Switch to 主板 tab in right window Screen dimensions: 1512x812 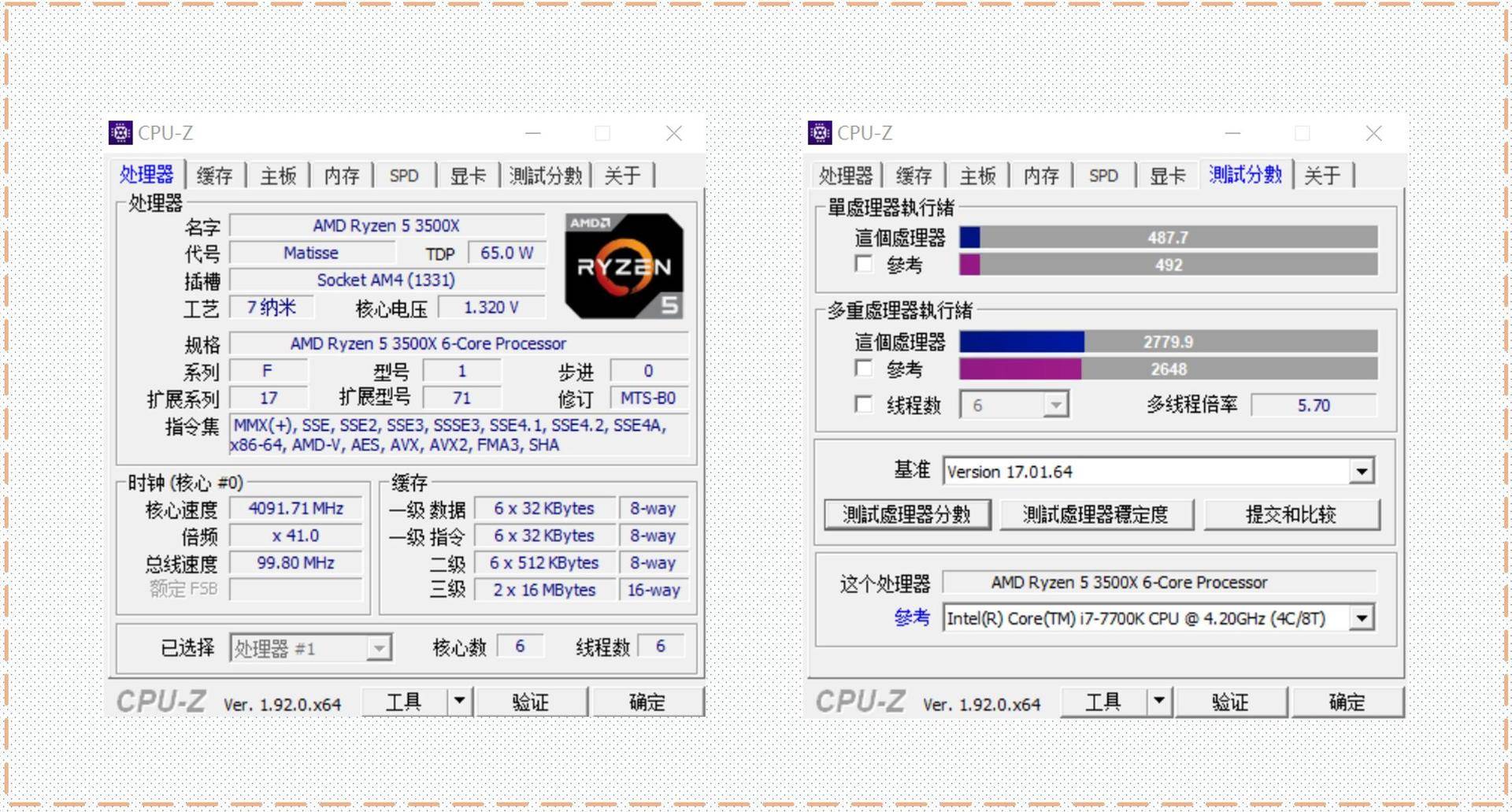[977, 176]
